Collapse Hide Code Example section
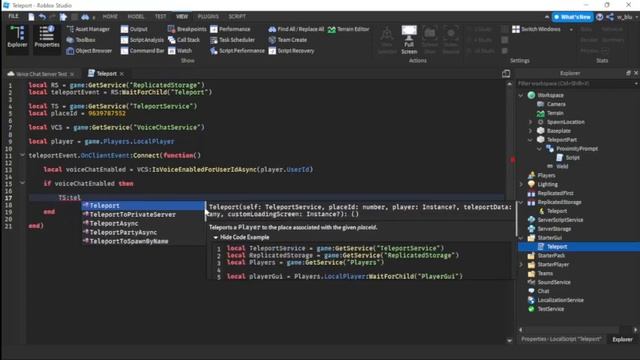Image resolution: width=640 pixels, height=360 pixels. (x=216, y=237)
